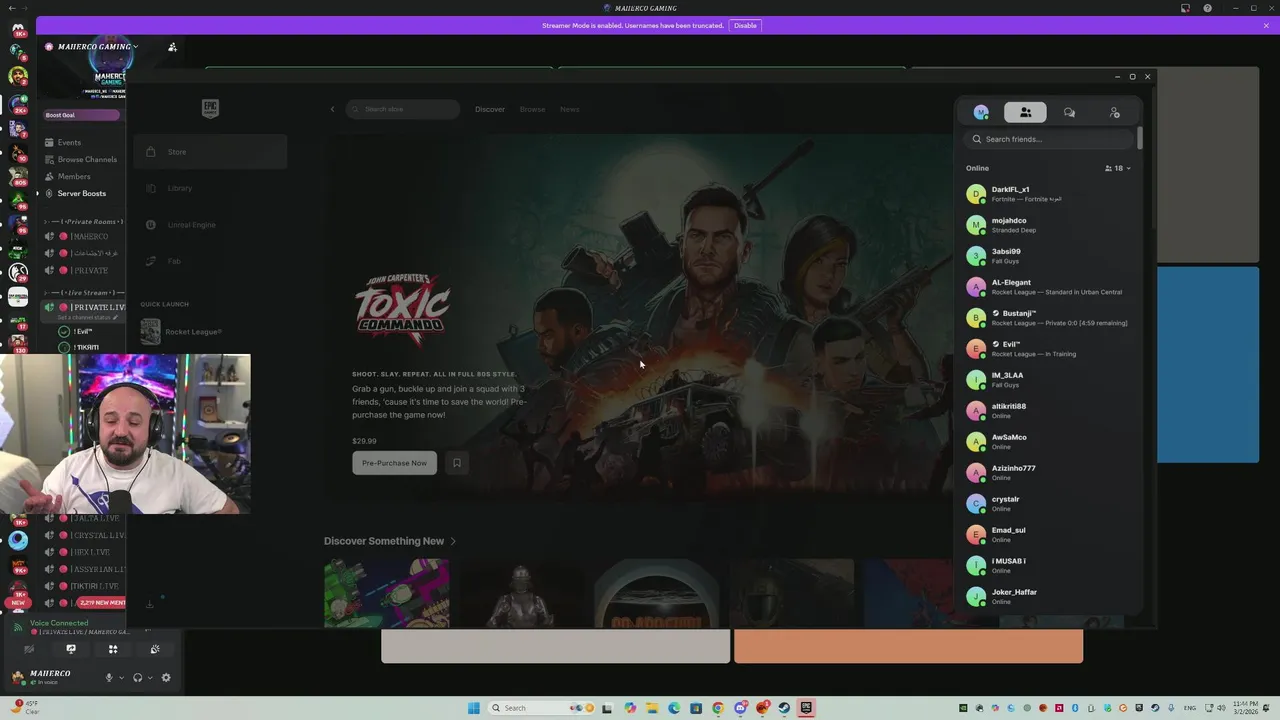1280x720 pixels.
Task: Disable Streamer Mode in Discord banner
Action: pos(745,25)
